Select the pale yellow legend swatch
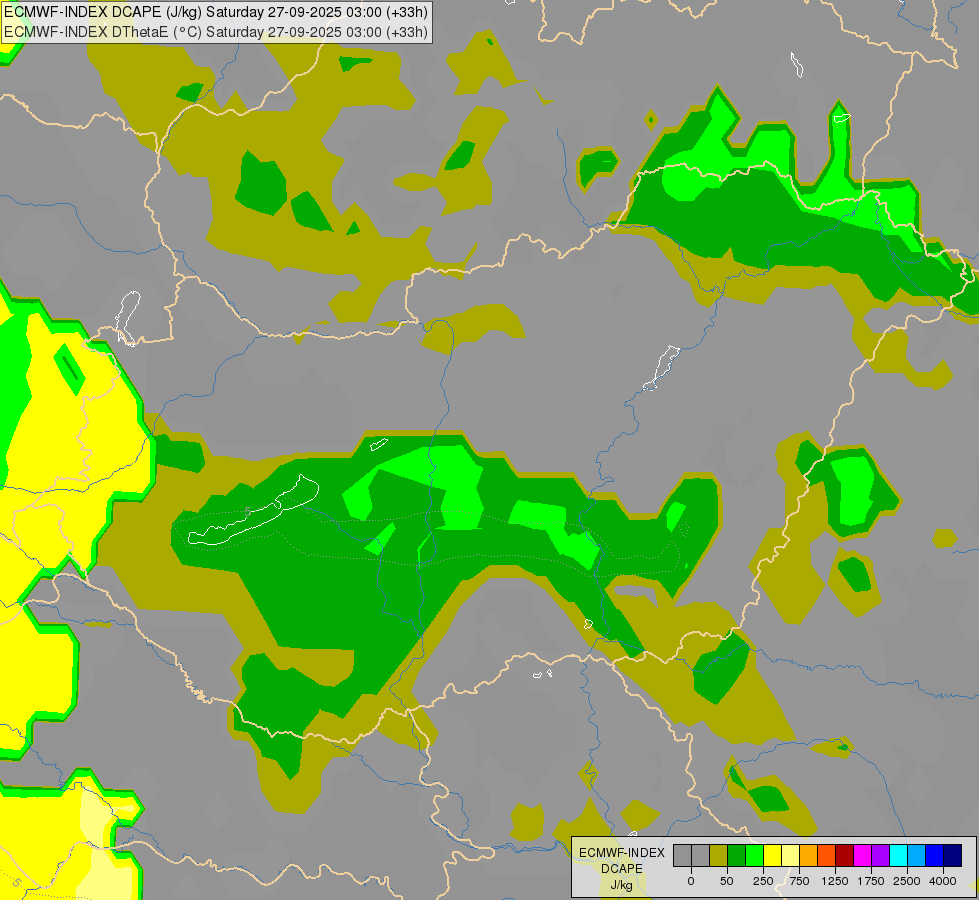The image size is (979, 900). point(790,855)
